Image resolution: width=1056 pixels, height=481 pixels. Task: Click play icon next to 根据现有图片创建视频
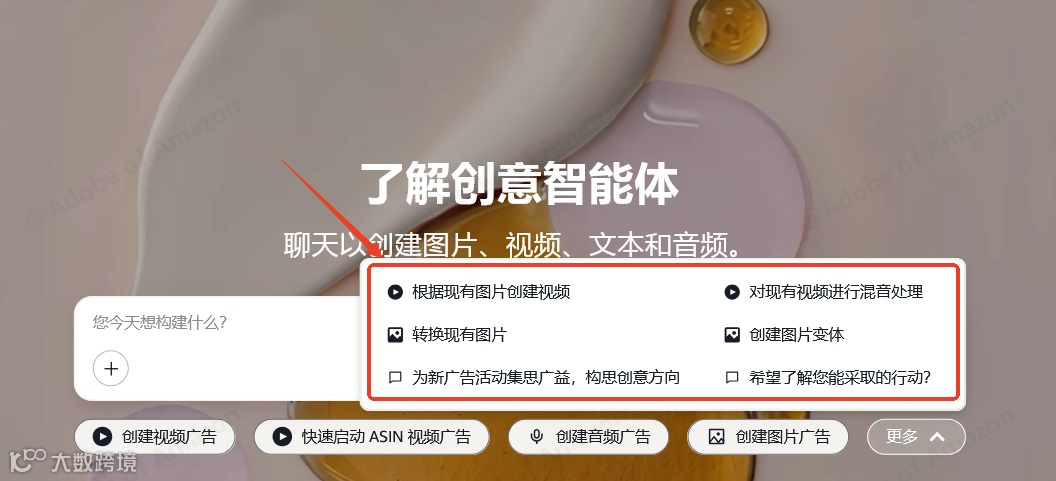pos(395,292)
